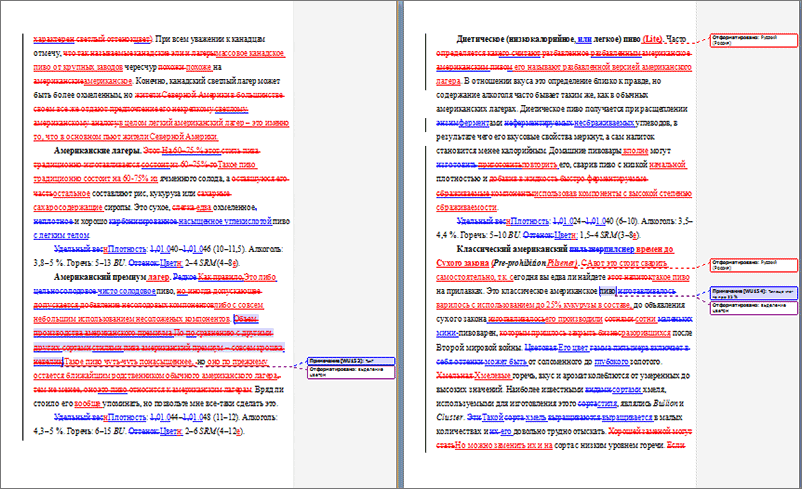Place cursor in heading 'Американские лагеры.'
This screenshot has height=489, width=802.
[x=97, y=151]
